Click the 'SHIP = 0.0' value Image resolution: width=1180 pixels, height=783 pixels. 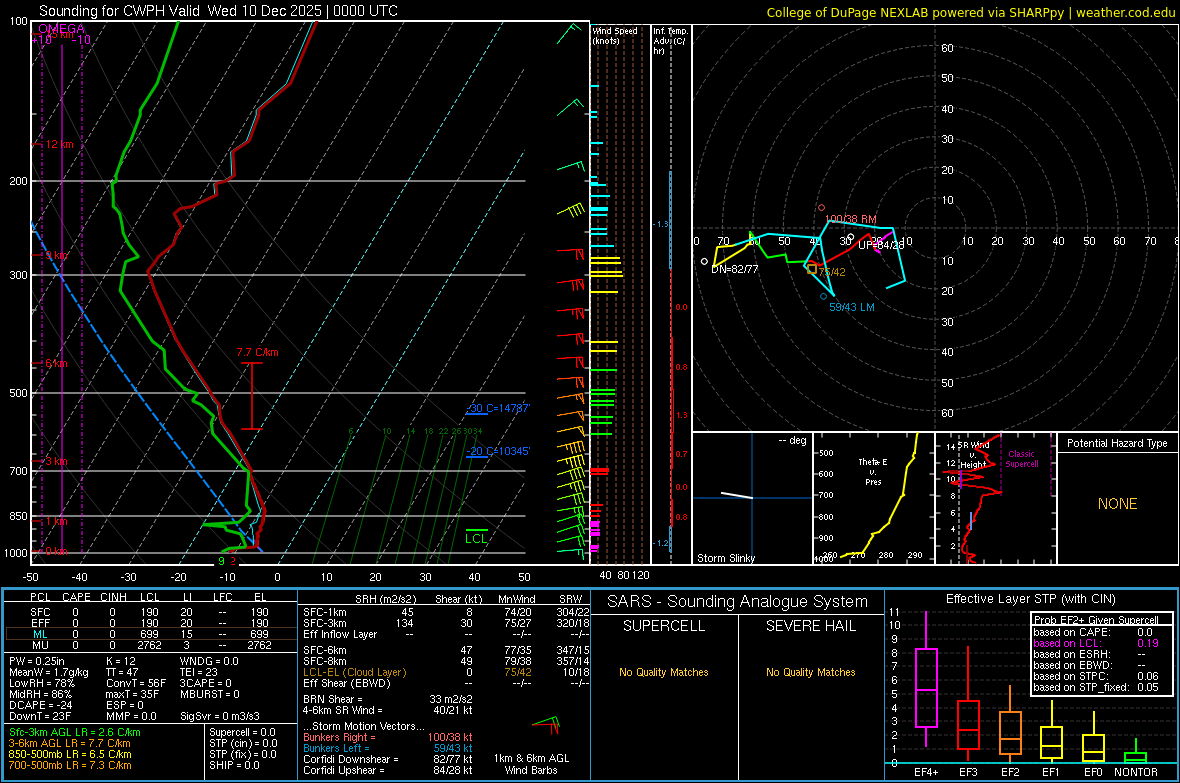pyautogui.click(x=234, y=765)
